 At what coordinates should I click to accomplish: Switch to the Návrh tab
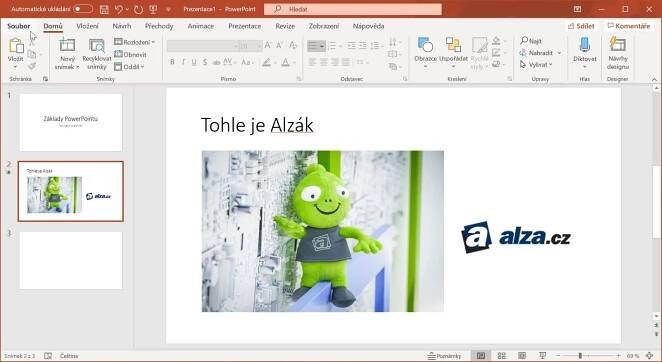[122, 26]
